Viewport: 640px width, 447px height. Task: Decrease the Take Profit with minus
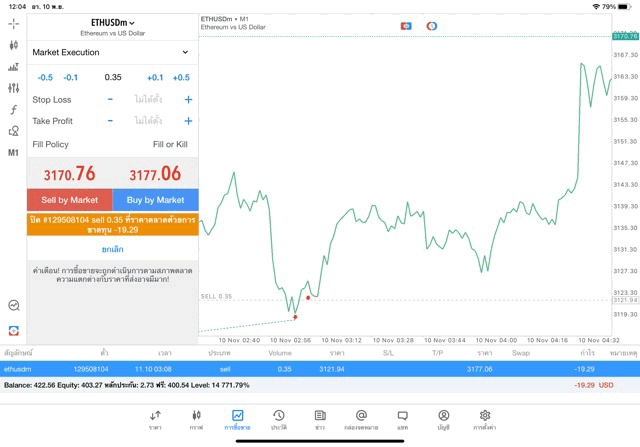click(110, 121)
